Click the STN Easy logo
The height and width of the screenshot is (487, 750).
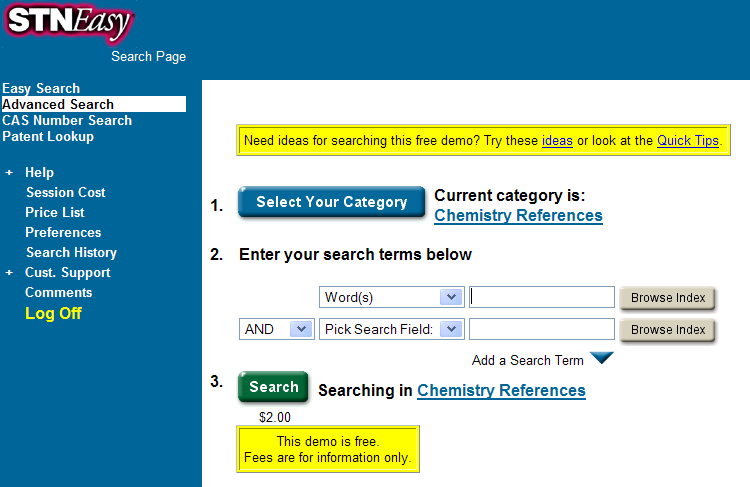point(67,24)
